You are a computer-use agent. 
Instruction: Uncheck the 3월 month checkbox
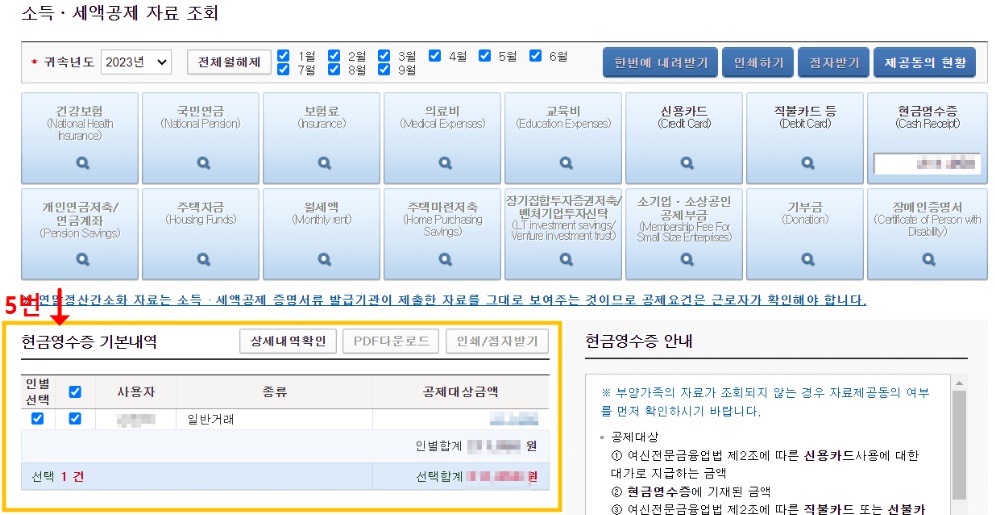(384, 55)
